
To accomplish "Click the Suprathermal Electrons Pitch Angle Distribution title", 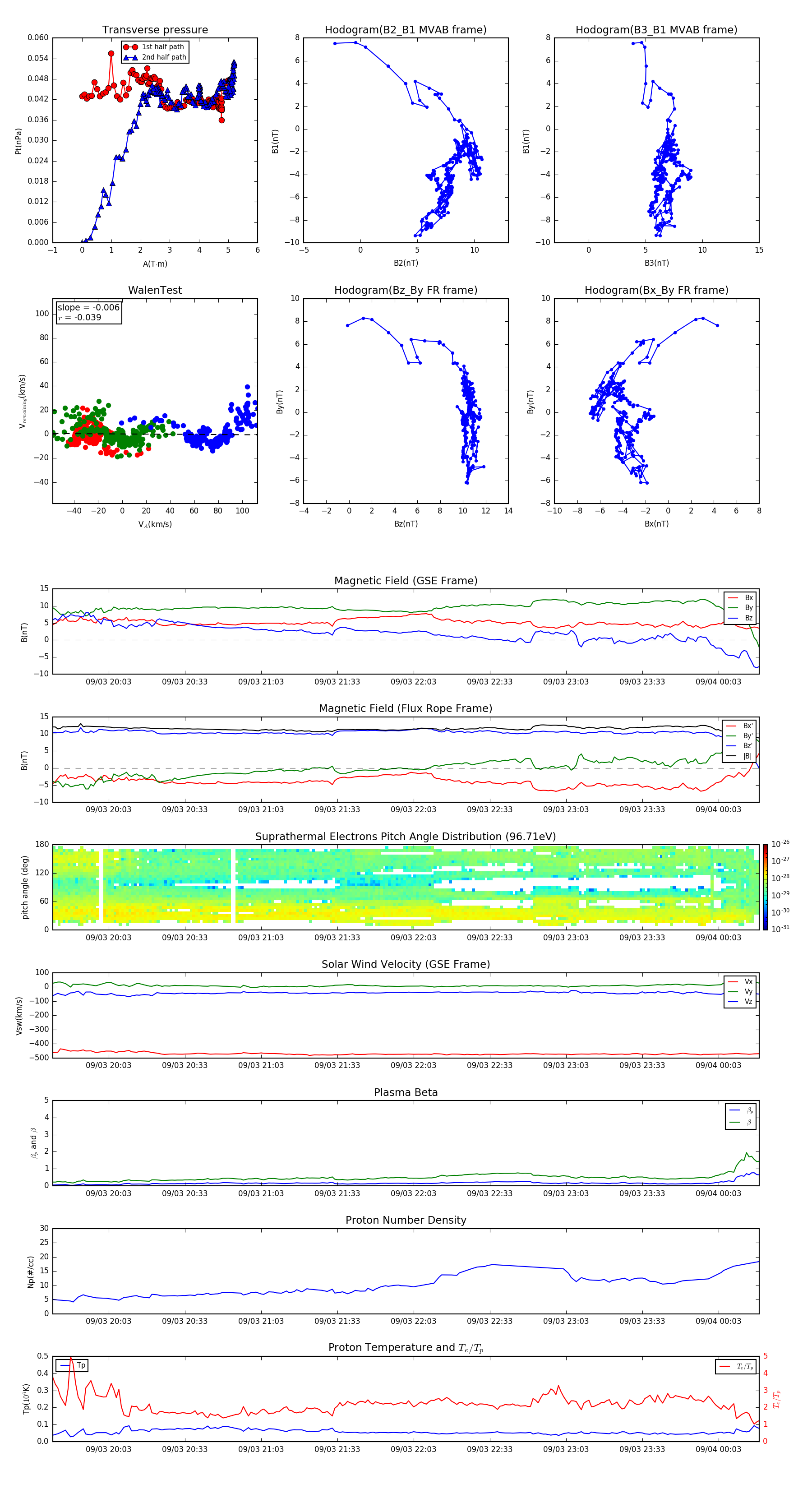I will tap(406, 837).
